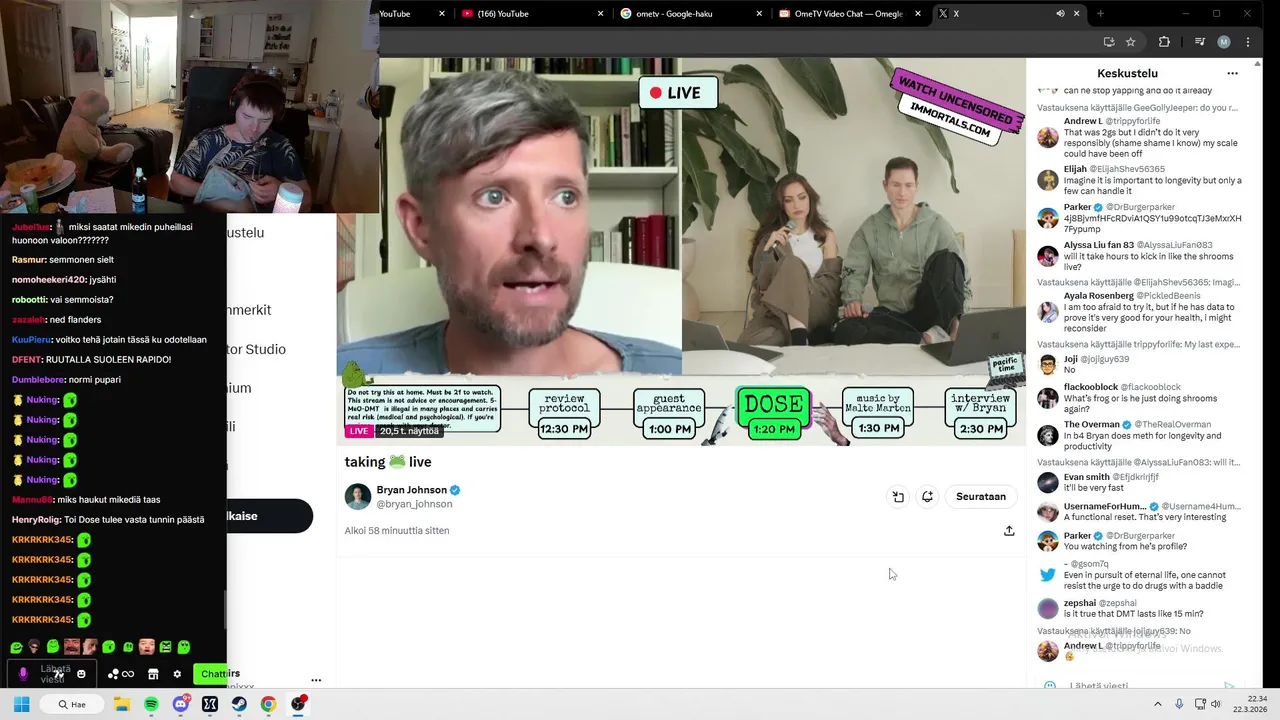Click the purple microphone icon in stream chat
The height and width of the screenshot is (720, 1280).
pyautogui.click(x=23, y=674)
